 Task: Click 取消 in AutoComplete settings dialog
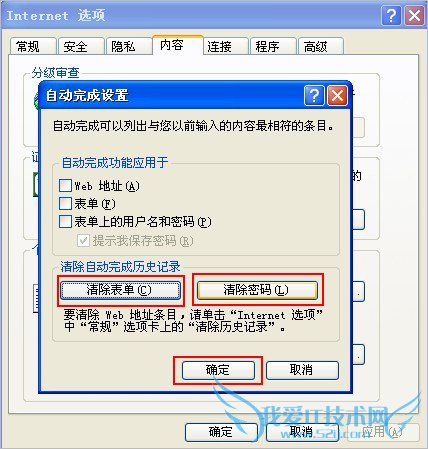[x=302, y=370]
